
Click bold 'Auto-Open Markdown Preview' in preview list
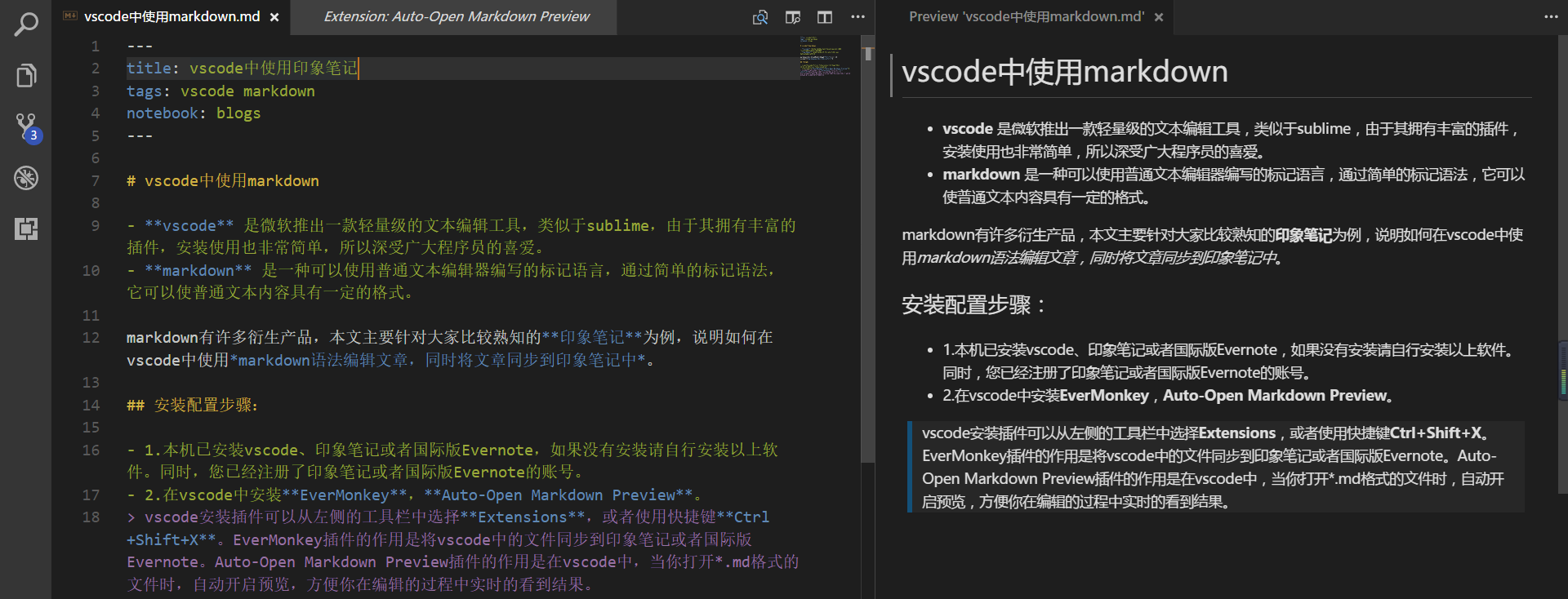pos(1274,396)
